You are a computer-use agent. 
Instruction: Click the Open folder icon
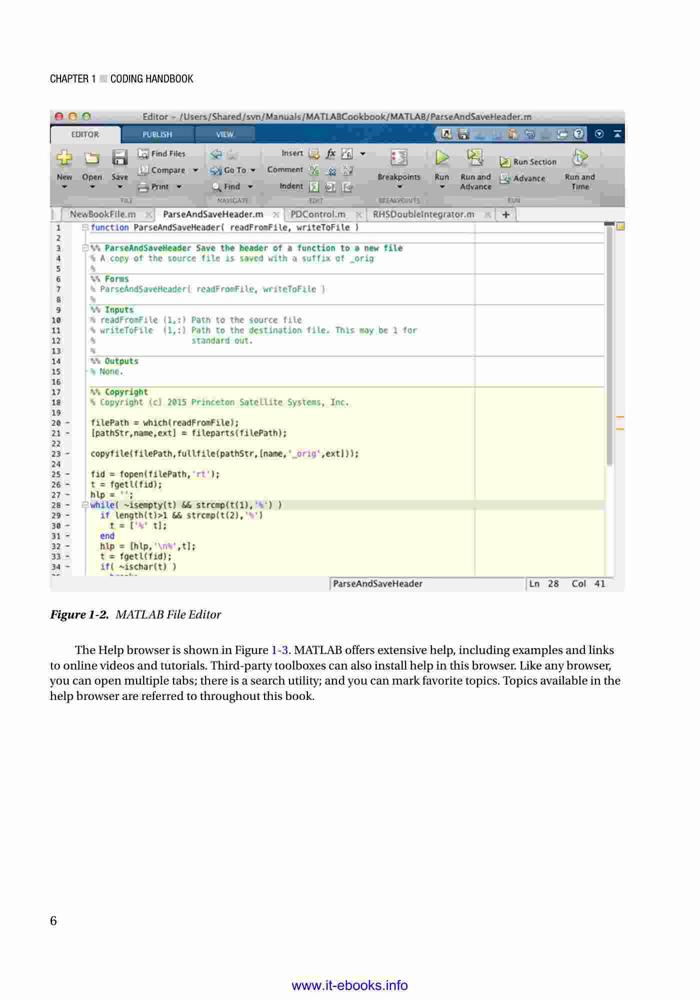pos(92,158)
